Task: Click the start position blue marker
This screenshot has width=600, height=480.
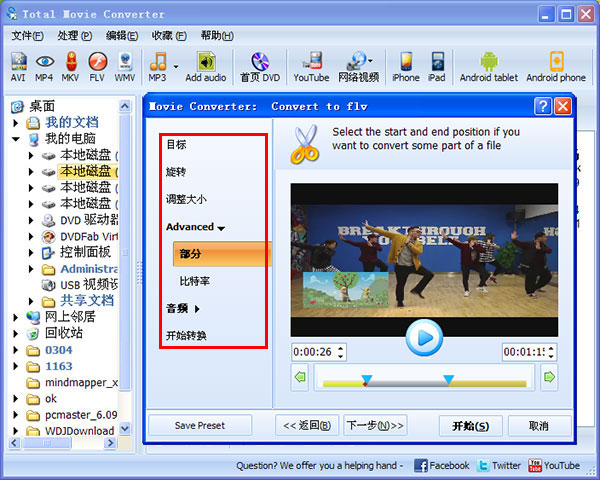Action: click(x=367, y=380)
